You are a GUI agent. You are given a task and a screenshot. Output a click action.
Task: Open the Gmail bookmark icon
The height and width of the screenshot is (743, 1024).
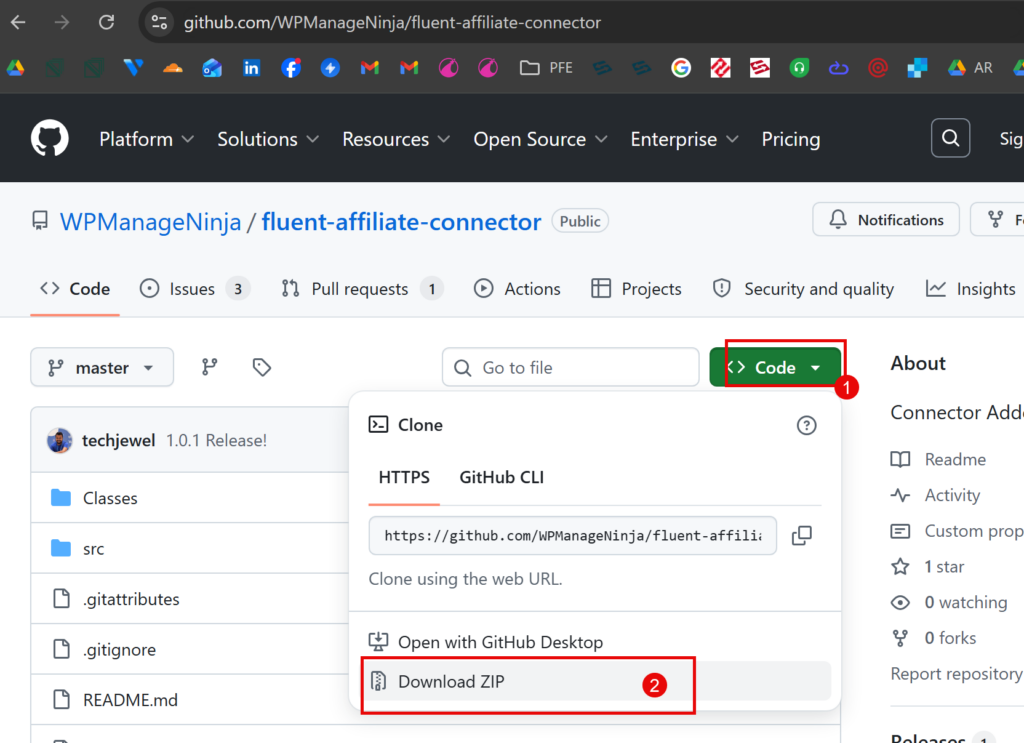coord(370,68)
